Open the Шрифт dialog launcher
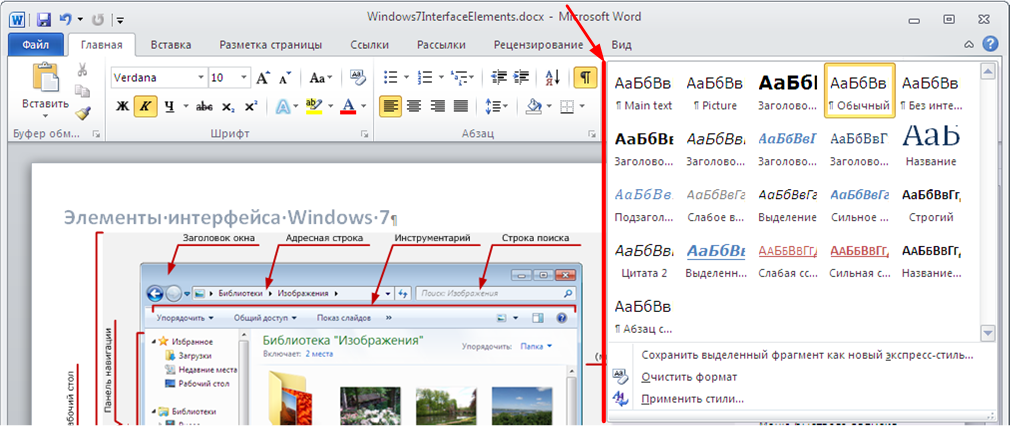The image size is (1012, 426). (365, 134)
